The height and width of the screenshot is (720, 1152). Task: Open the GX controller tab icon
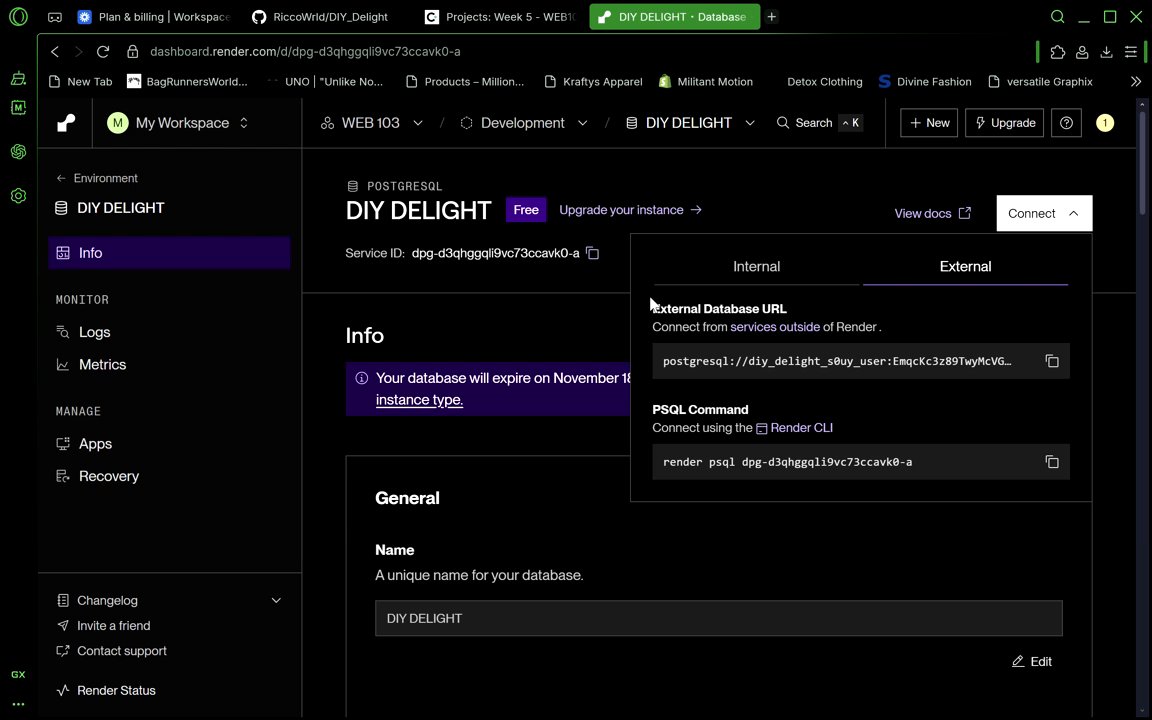(55, 16)
